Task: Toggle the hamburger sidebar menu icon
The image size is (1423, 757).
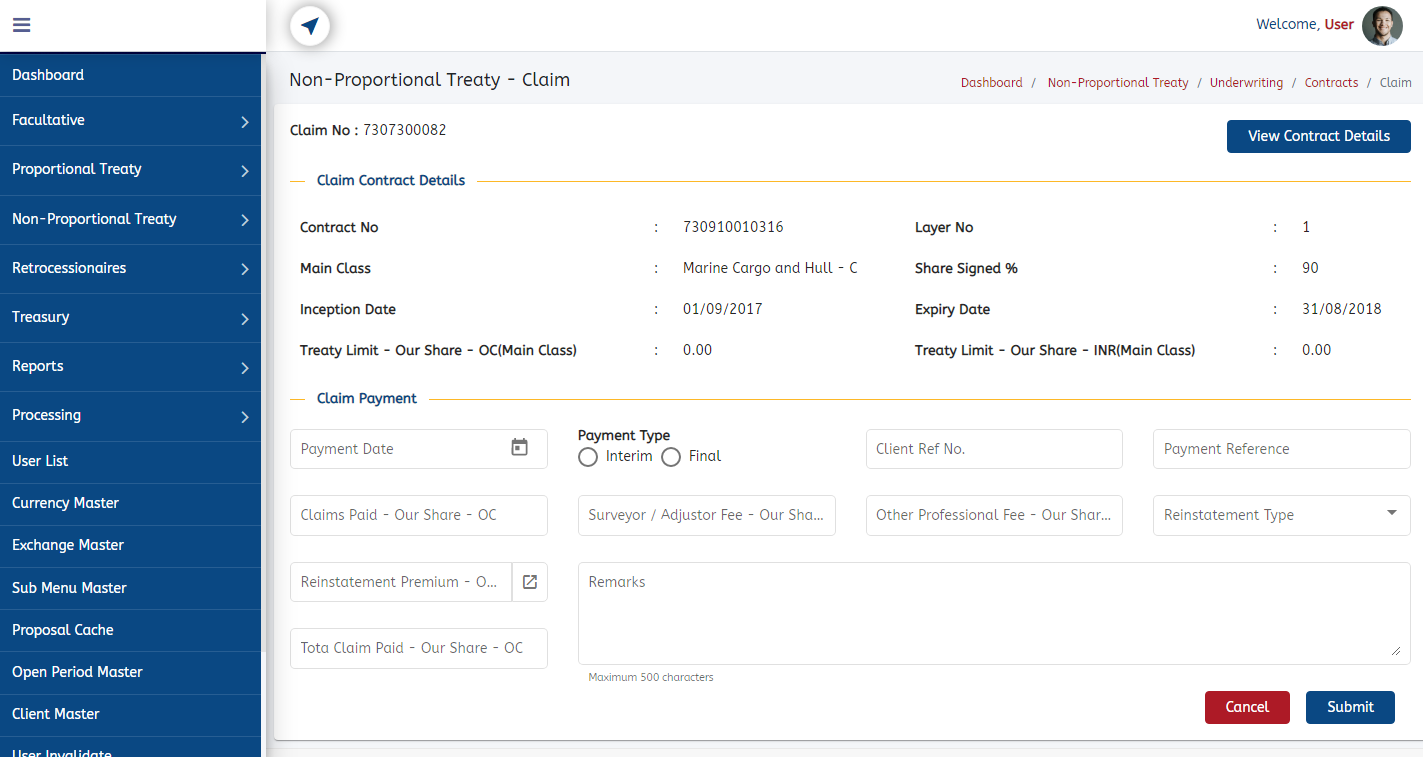Action: pos(21,25)
